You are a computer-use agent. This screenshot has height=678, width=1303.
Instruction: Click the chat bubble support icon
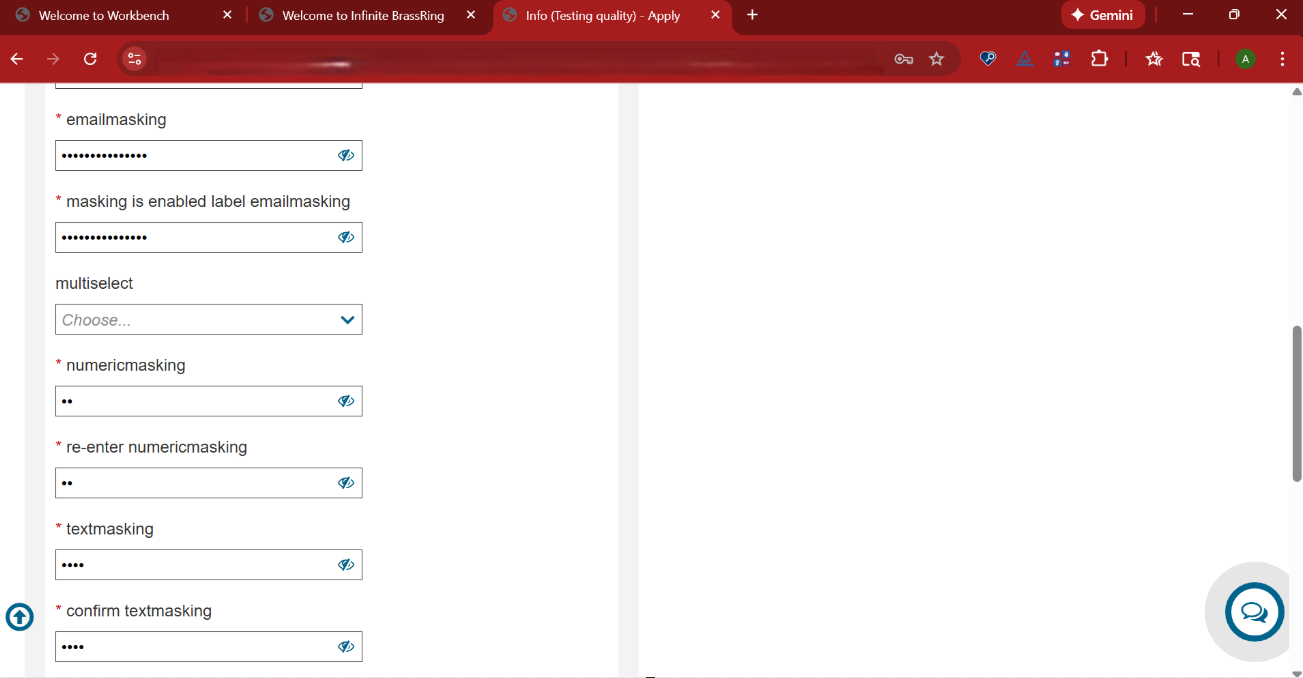[x=1254, y=612]
